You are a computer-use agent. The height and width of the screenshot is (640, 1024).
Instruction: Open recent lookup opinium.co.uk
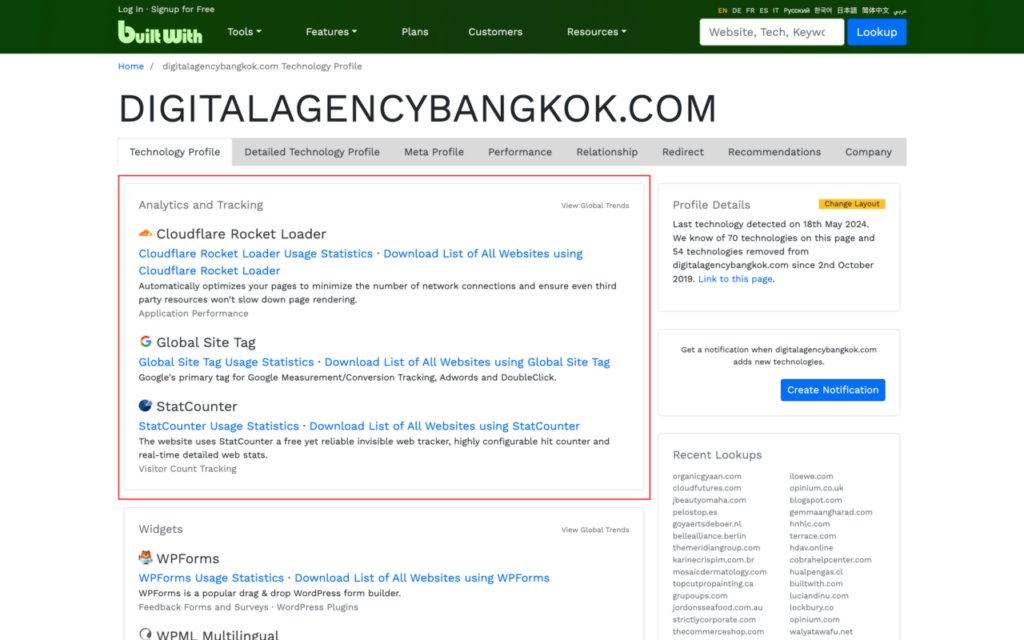[816, 488]
